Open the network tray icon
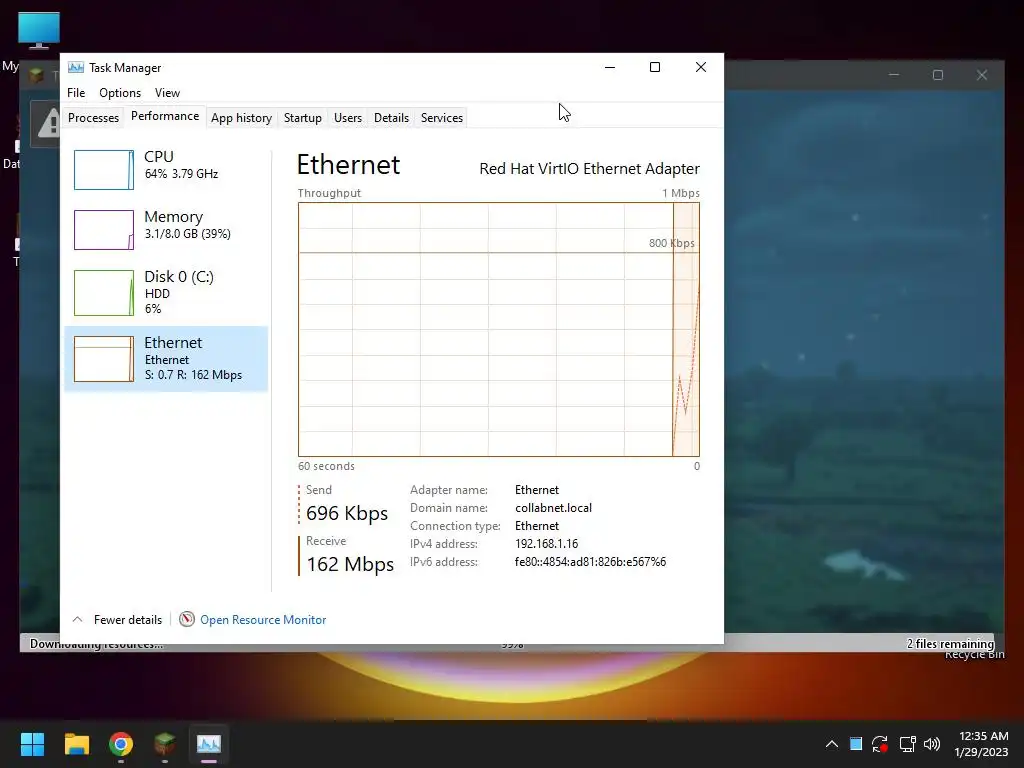The height and width of the screenshot is (768, 1024). point(907,744)
